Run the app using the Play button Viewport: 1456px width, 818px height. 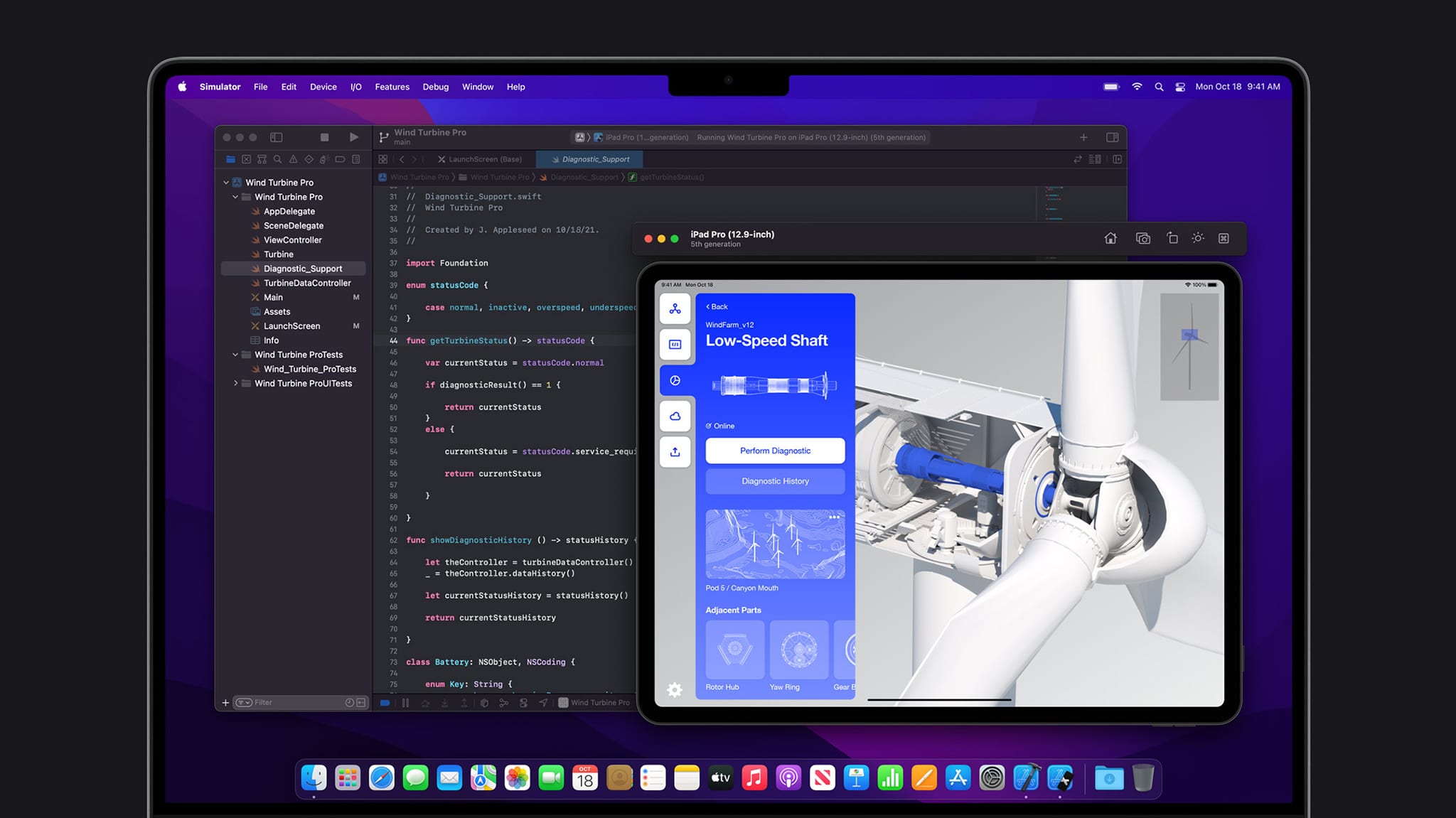(x=354, y=137)
